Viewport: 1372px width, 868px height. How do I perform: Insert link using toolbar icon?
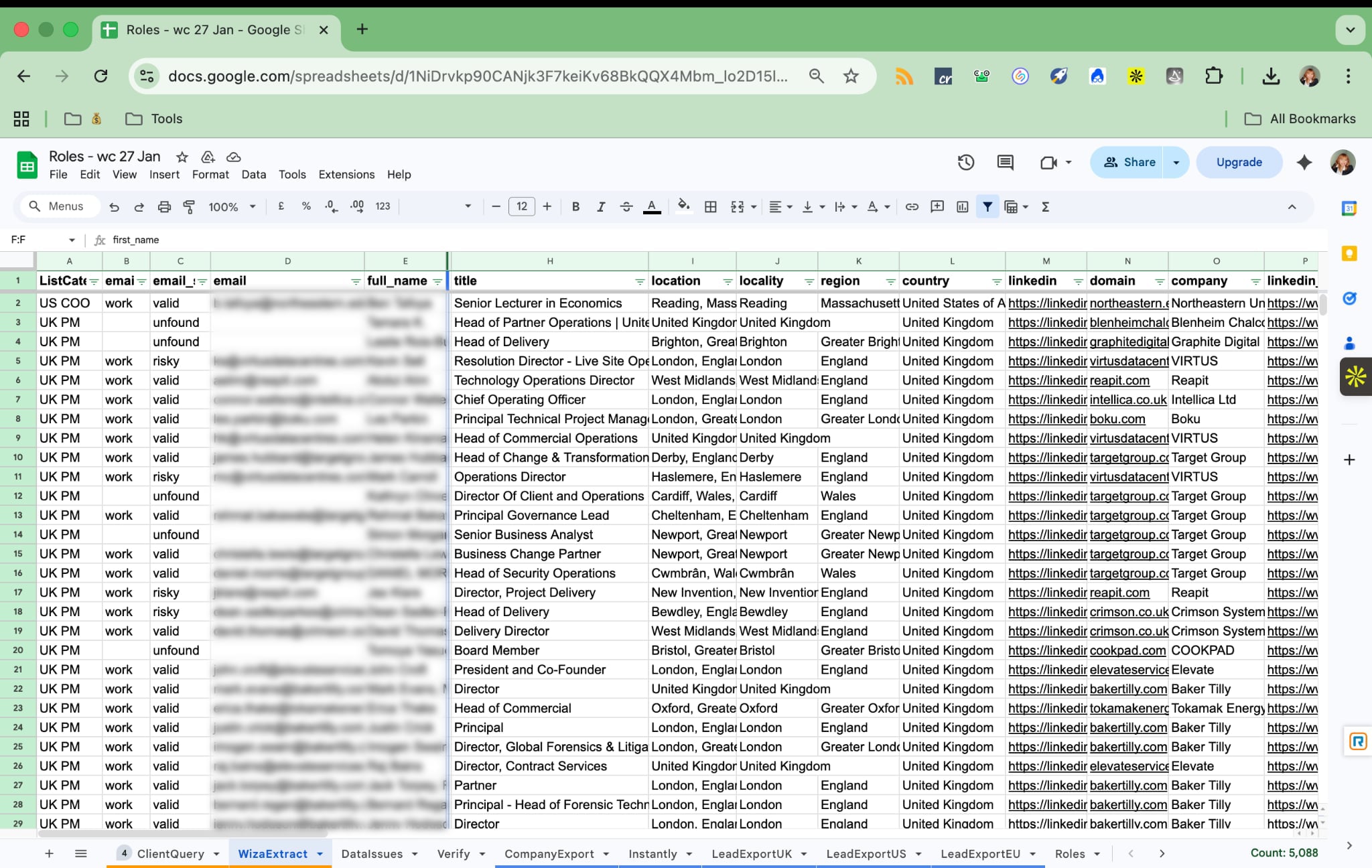pos(912,207)
